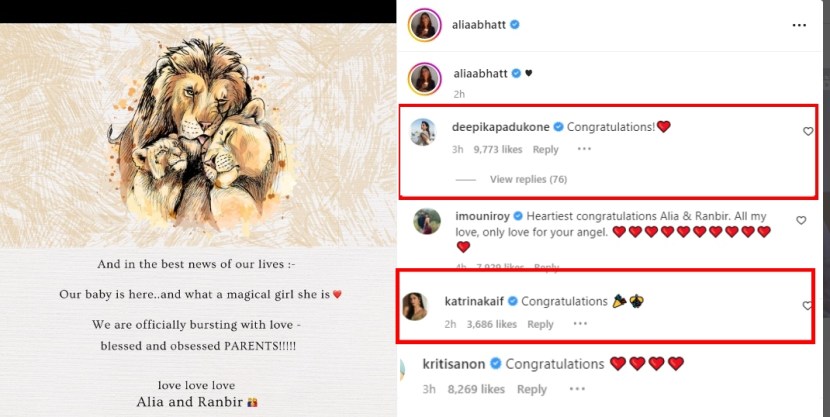Like imouniroy's comment with the heart icon
Viewport: 830px width, 417px height.
pyautogui.click(x=801, y=220)
